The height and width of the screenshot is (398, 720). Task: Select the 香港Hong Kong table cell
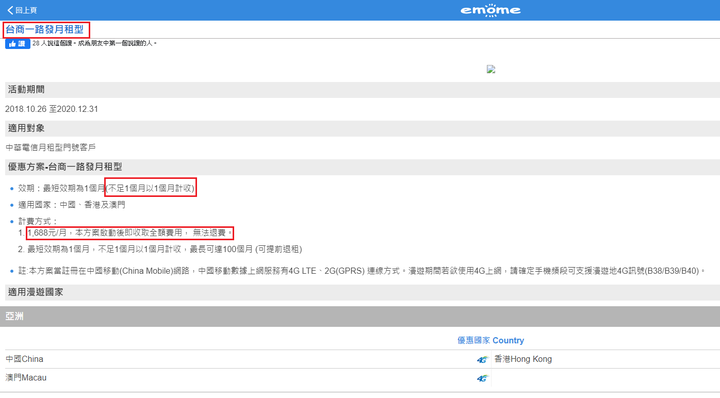coord(606,359)
